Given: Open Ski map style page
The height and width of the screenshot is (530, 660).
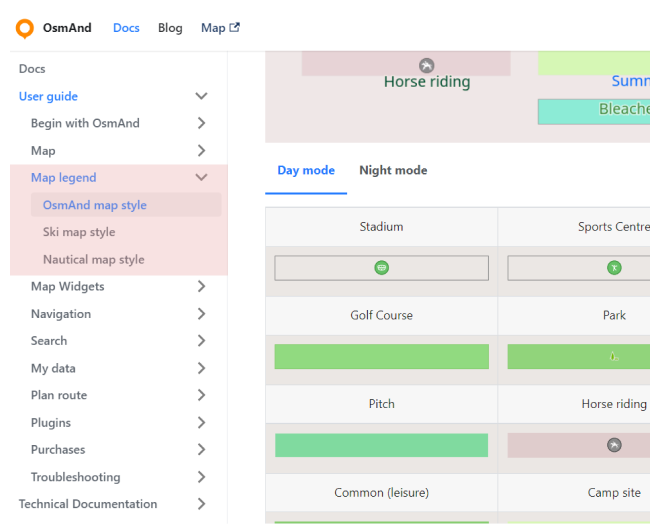Looking at the screenshot, I should [79, 232].
